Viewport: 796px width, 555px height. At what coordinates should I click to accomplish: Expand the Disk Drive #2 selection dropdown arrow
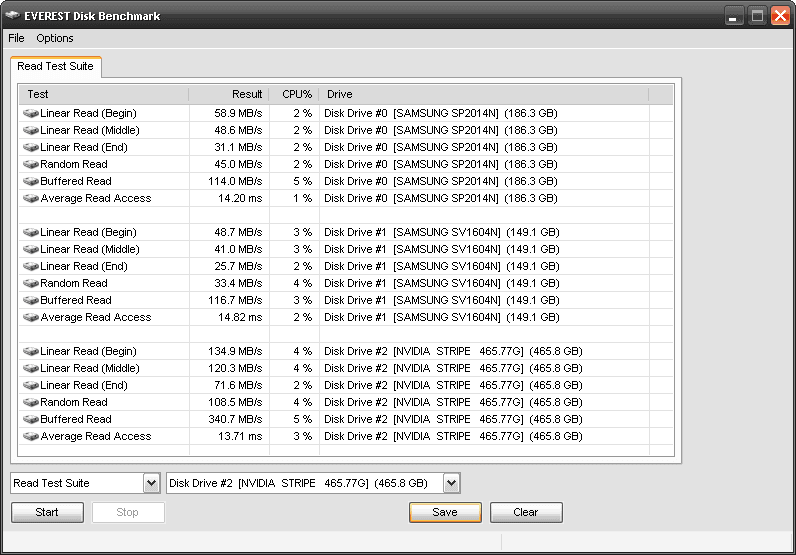click(x=451, y=483)
